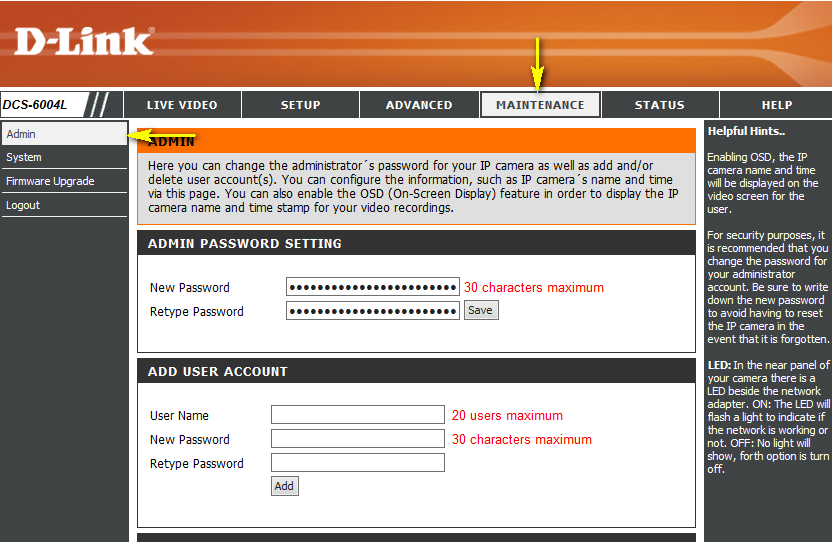
Task: Open the Status tab
Action: click(x=659, y=105)
